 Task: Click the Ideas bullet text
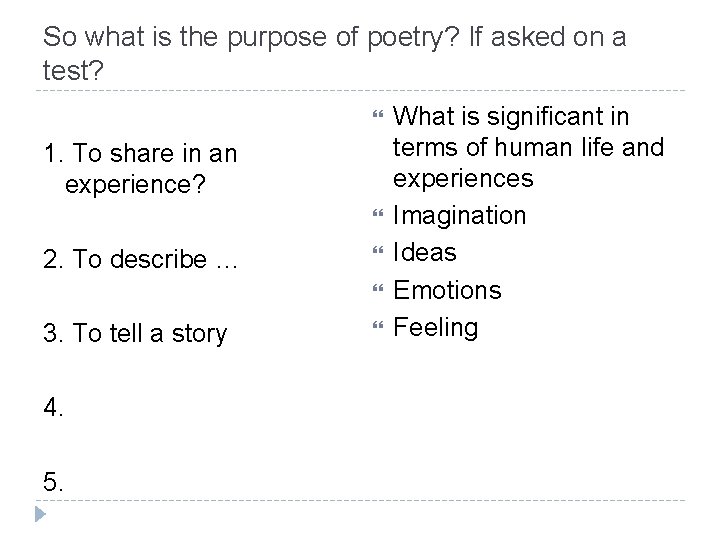[425, 252]
